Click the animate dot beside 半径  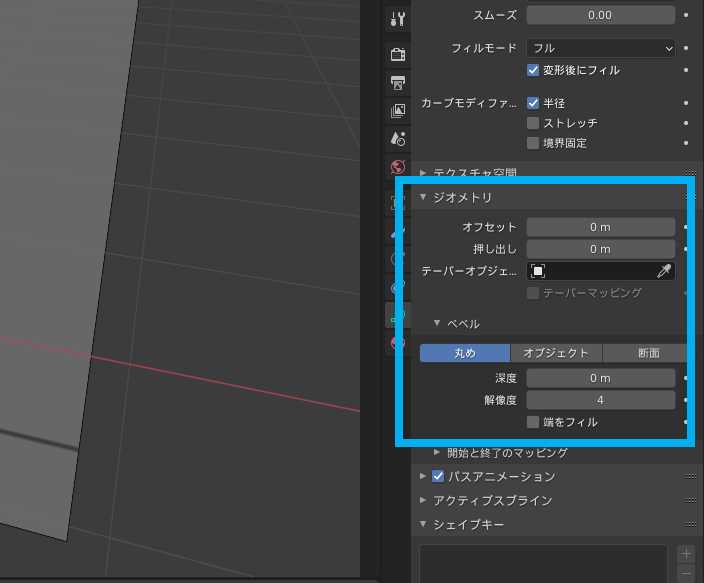pos(686,103)
